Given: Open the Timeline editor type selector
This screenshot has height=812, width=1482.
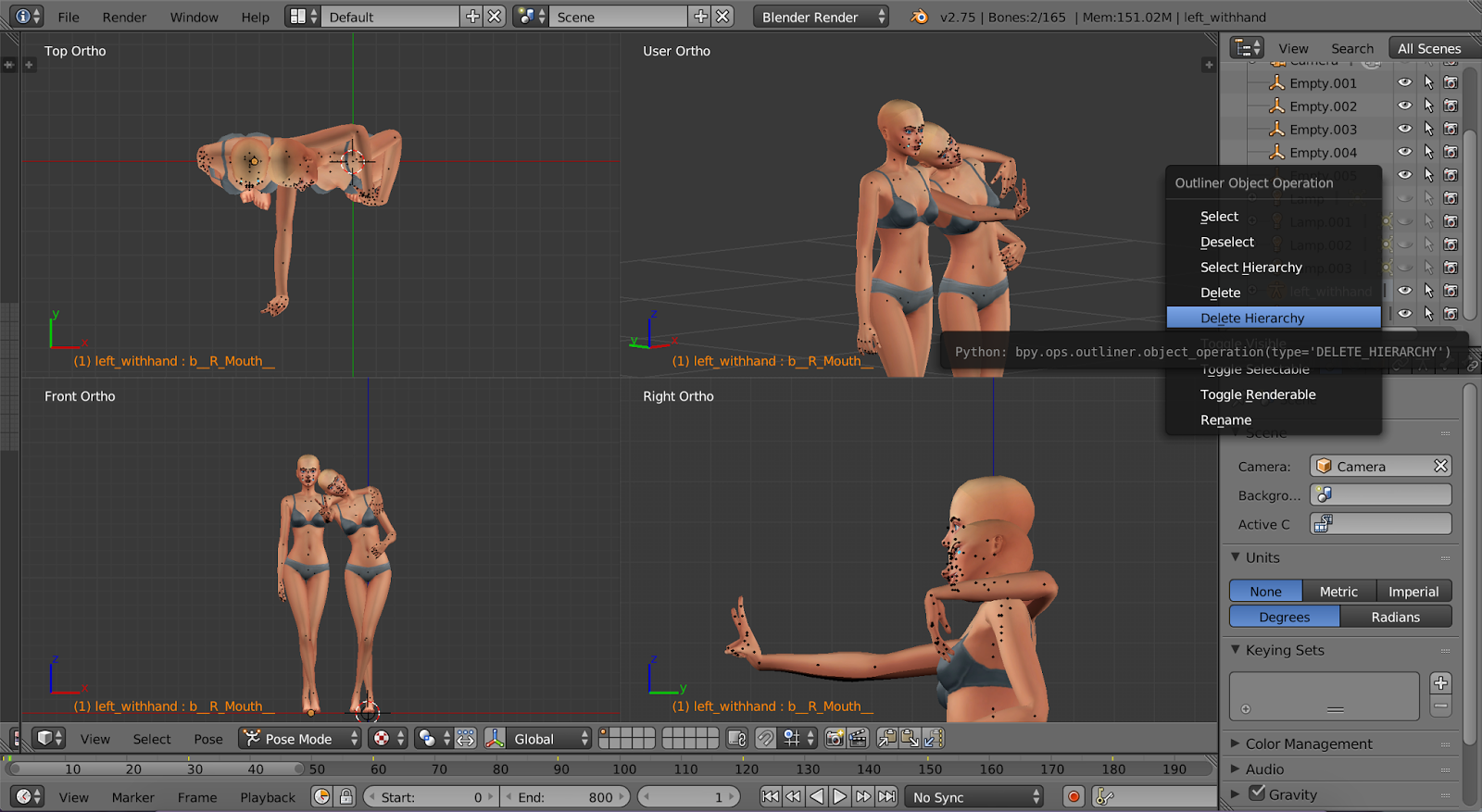Looking at the screenshot, I should pyautogui.click(x=27, y=796).
